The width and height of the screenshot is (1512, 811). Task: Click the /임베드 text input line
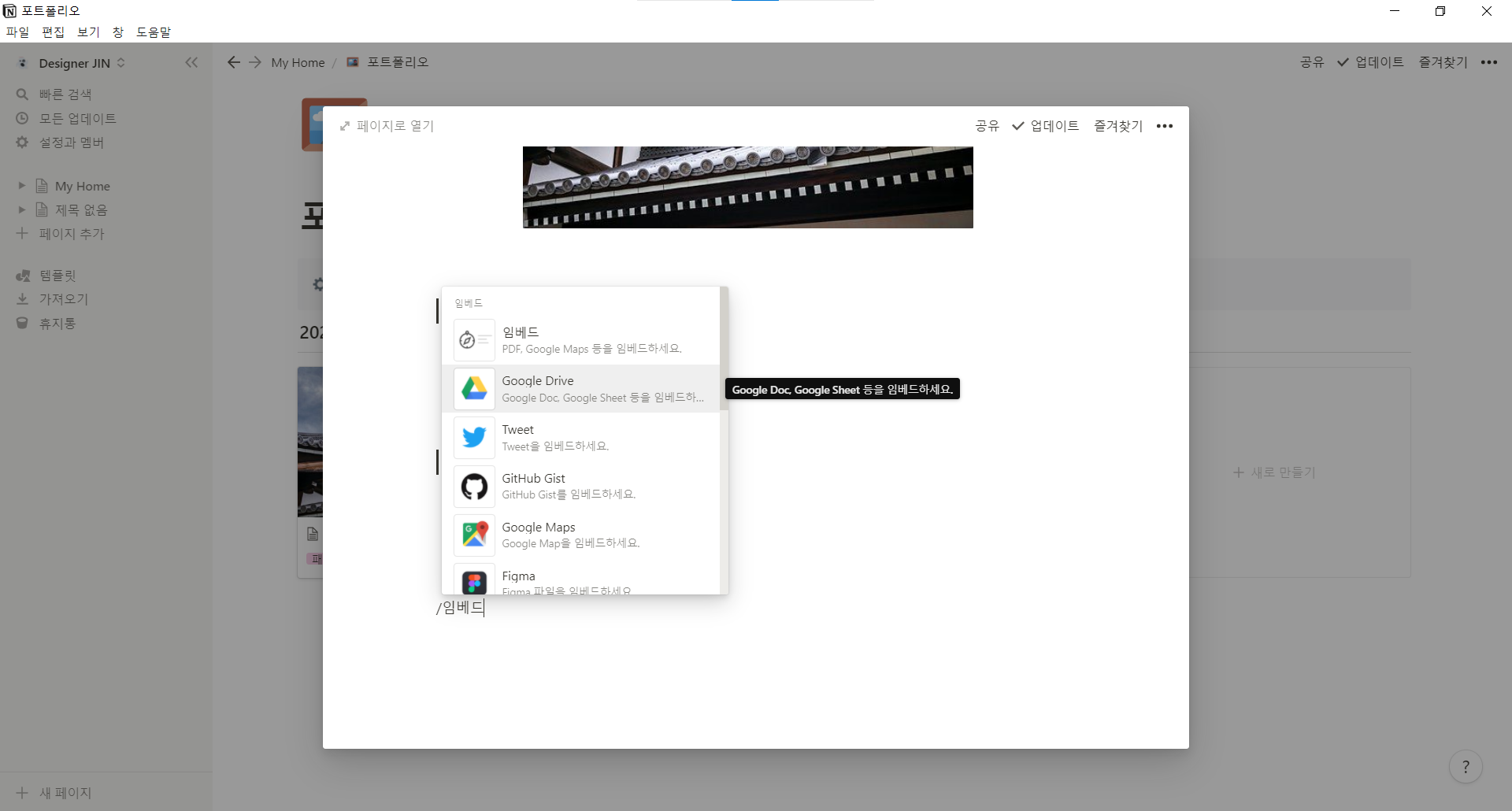461,607
